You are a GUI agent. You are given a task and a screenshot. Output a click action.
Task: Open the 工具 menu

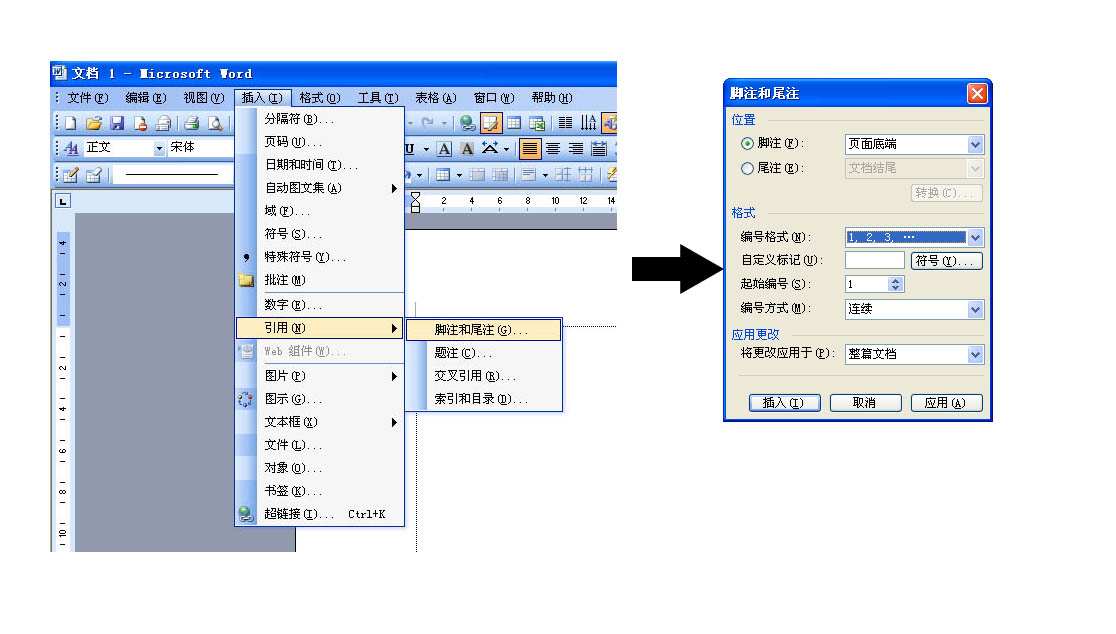(378, 97)
